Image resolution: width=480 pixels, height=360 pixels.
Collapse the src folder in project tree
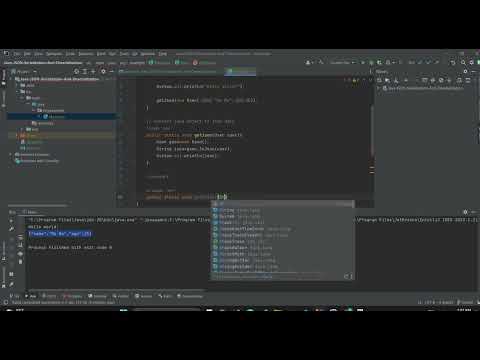(x=17, y=92)
